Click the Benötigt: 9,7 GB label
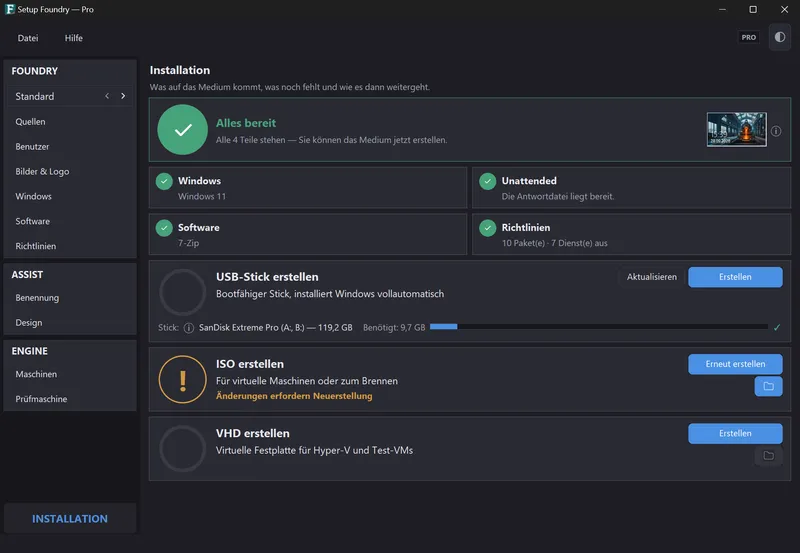Viewport: 800px width, 553px height. pos(394,328)
